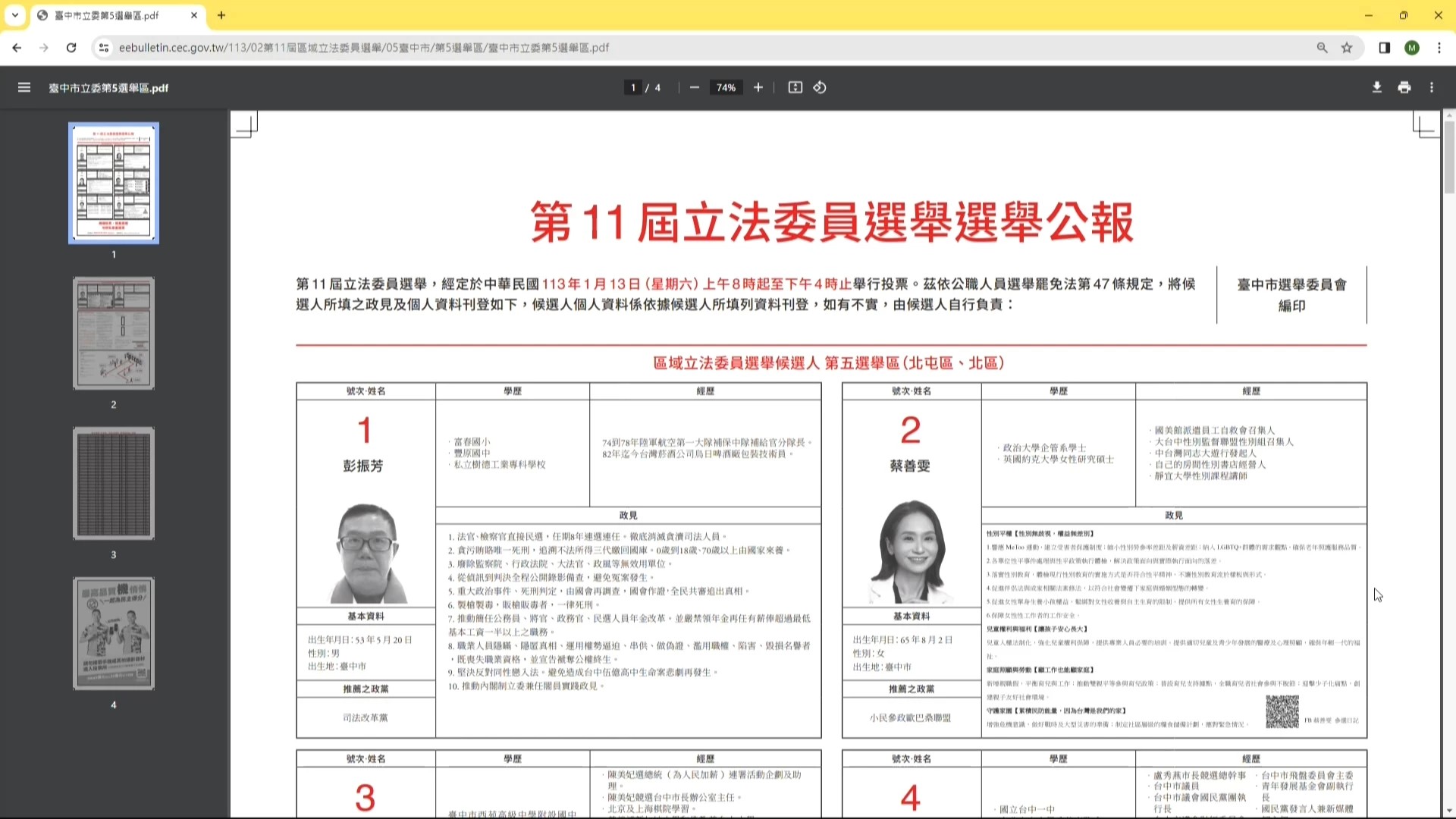Open a new browser tab
The image size is (1456, 819).
click(x=221, y=15)
